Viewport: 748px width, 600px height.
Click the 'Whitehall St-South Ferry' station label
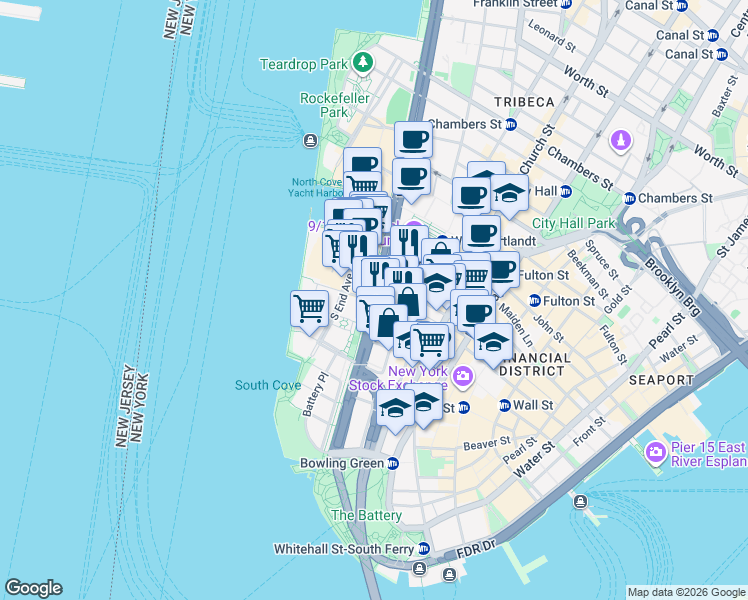pos(344,549)
